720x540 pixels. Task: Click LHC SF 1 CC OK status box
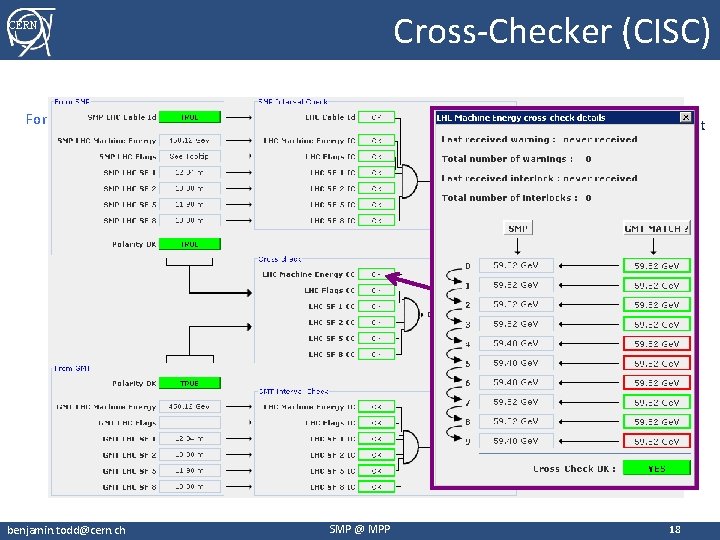[x=376, y=306]
